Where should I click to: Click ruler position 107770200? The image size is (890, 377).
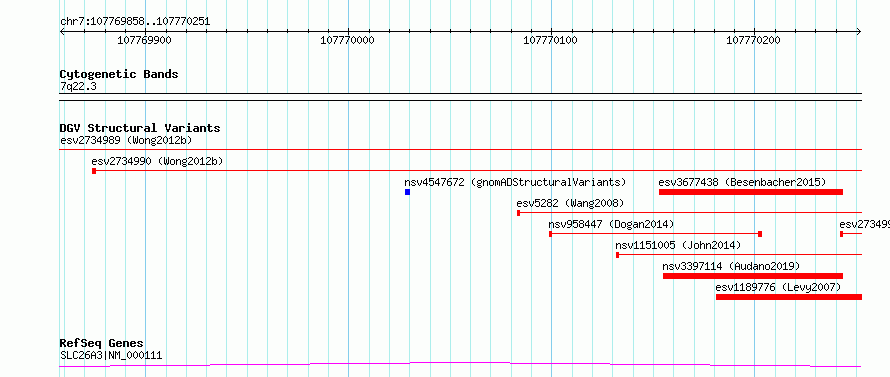(x=753, y=41)
